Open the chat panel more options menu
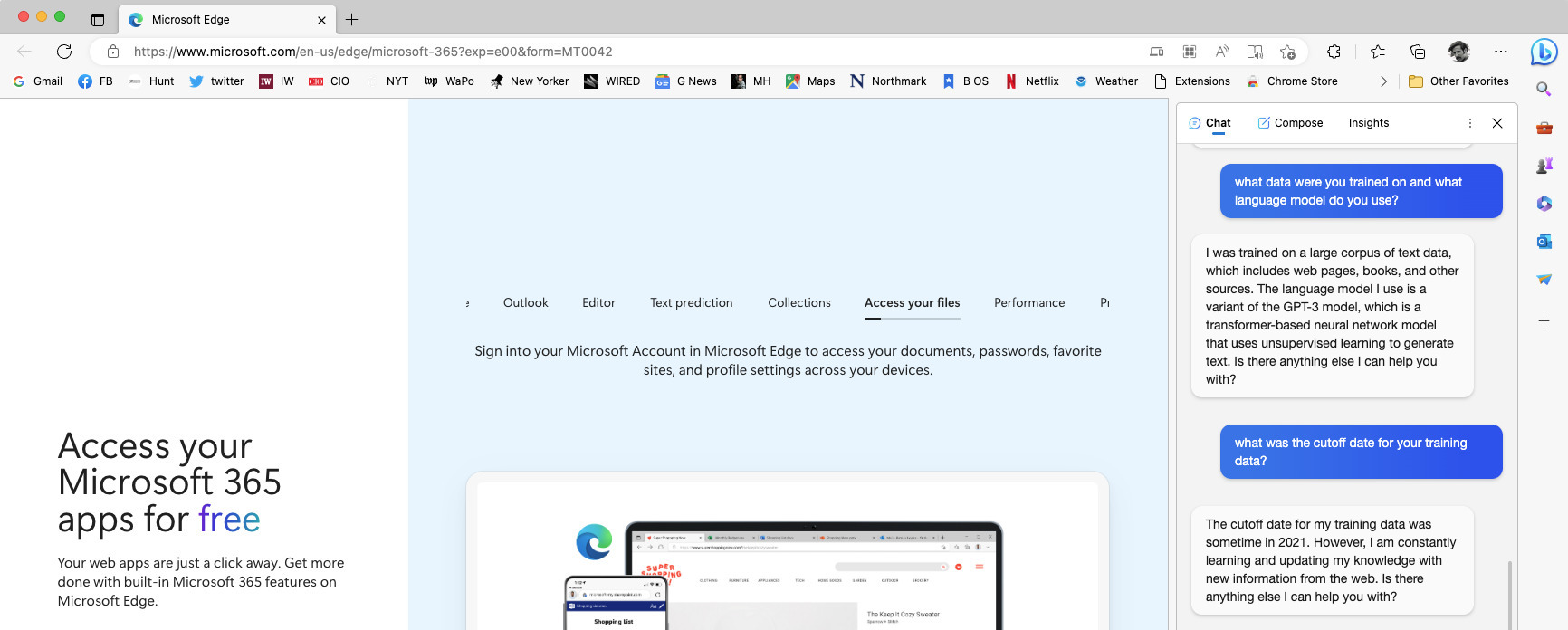The width and height of the screenshot is (1568, 630). pos(1470,123)
